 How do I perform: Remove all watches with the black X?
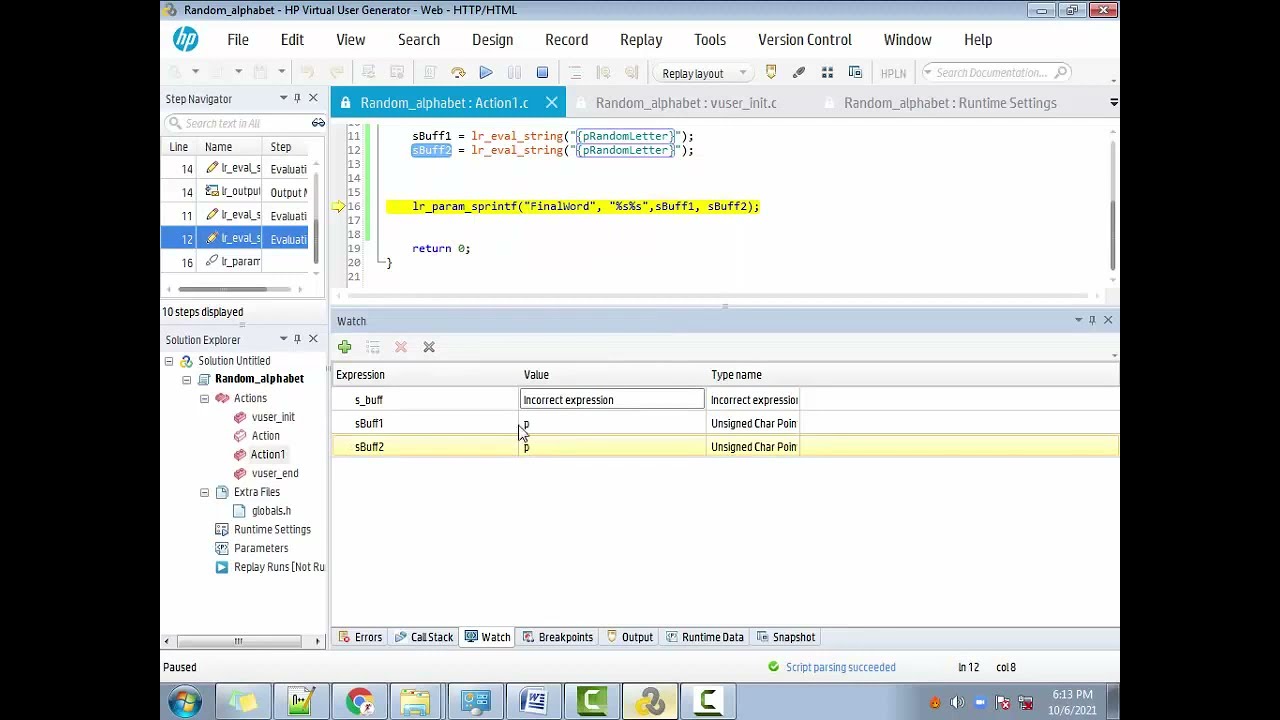click(429, 347)
